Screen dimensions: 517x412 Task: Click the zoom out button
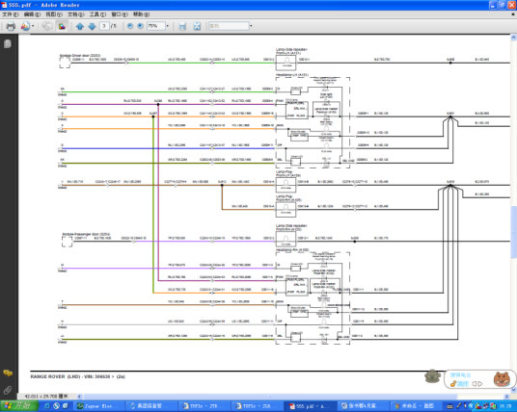[x=130, y=26]
